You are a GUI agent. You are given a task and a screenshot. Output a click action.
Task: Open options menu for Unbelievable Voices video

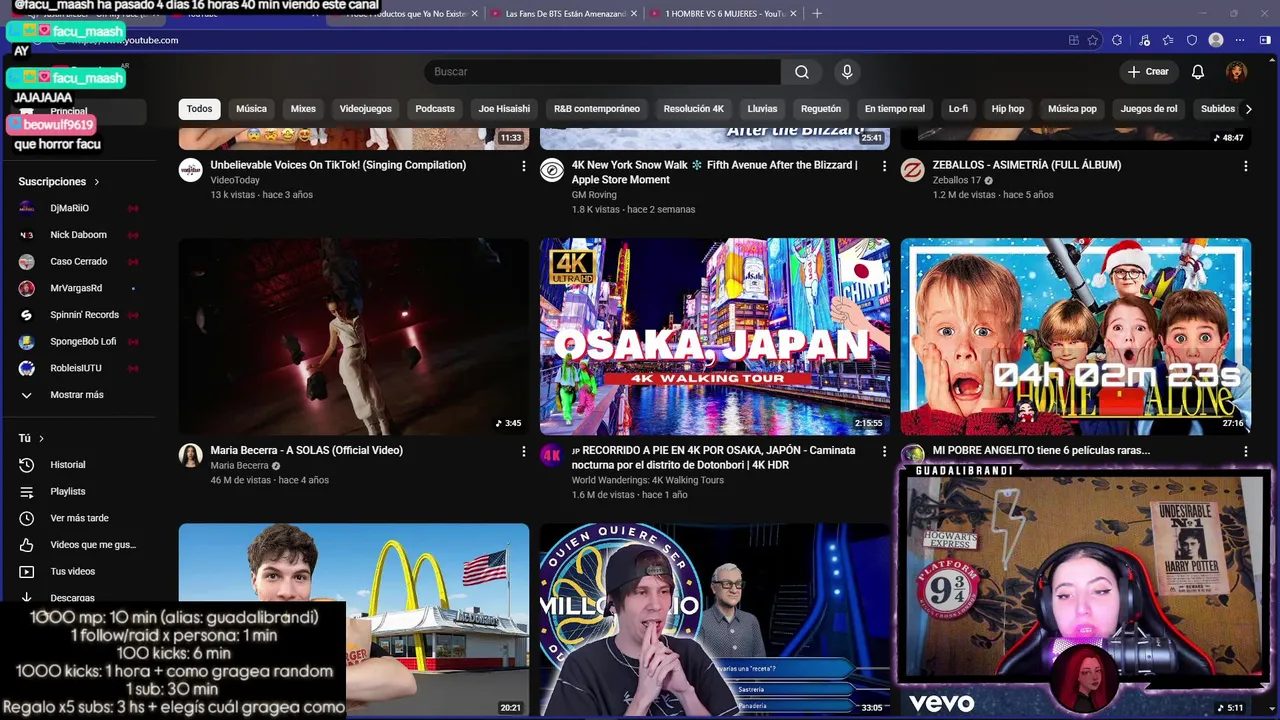[x=523, y=166]
